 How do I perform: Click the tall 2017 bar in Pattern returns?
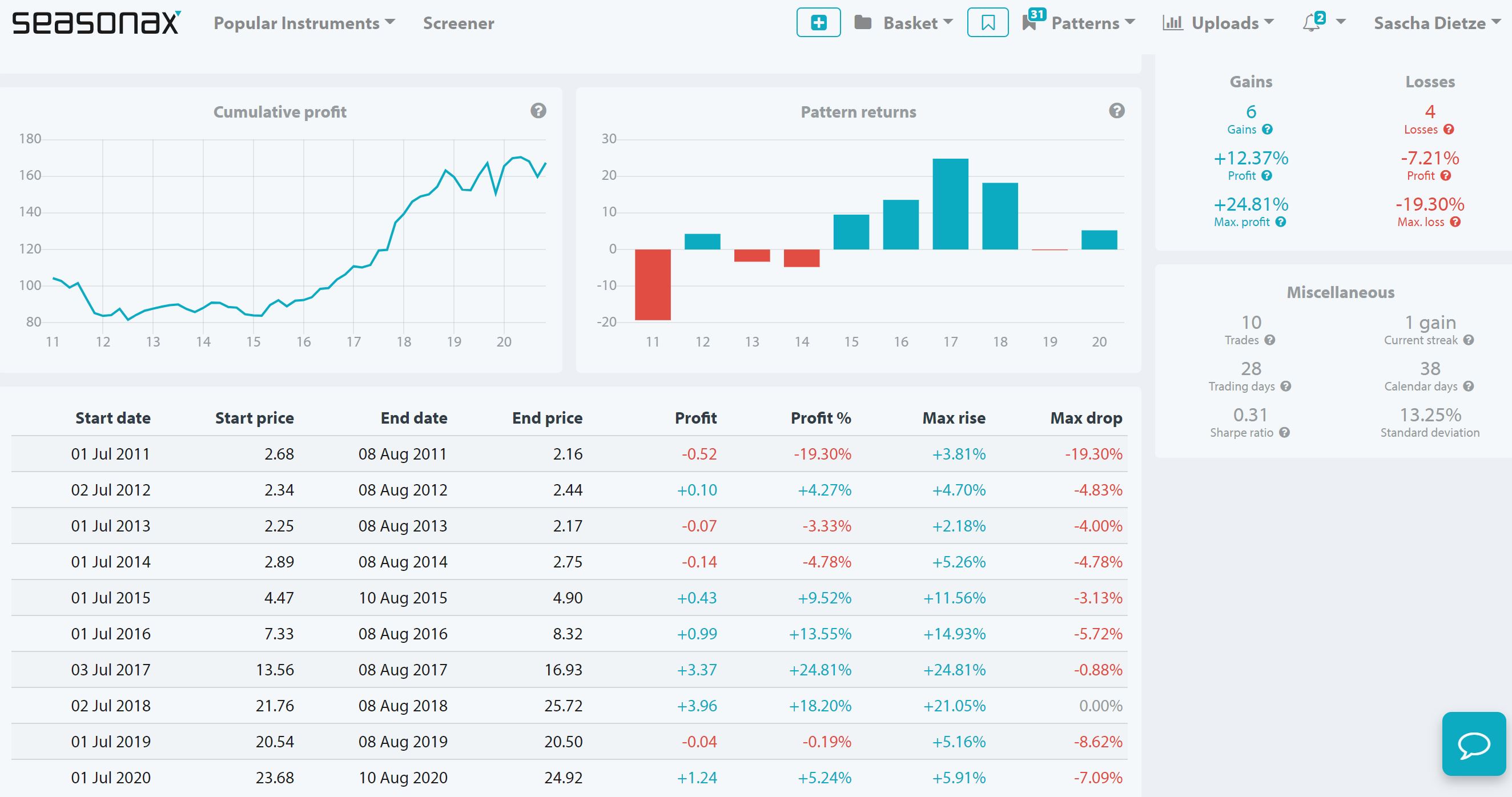(950, 204)
